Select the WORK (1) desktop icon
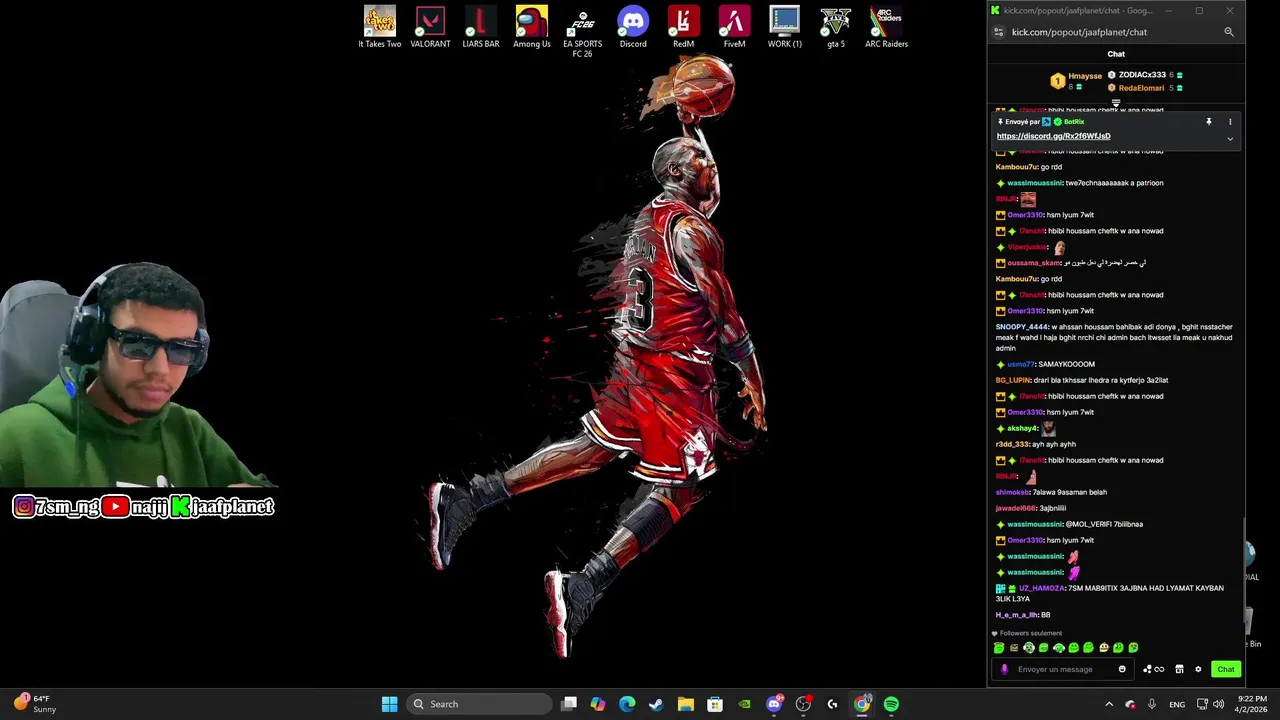Image resolution: width=1280 pixels, height=720 pixels. point(785,27)
